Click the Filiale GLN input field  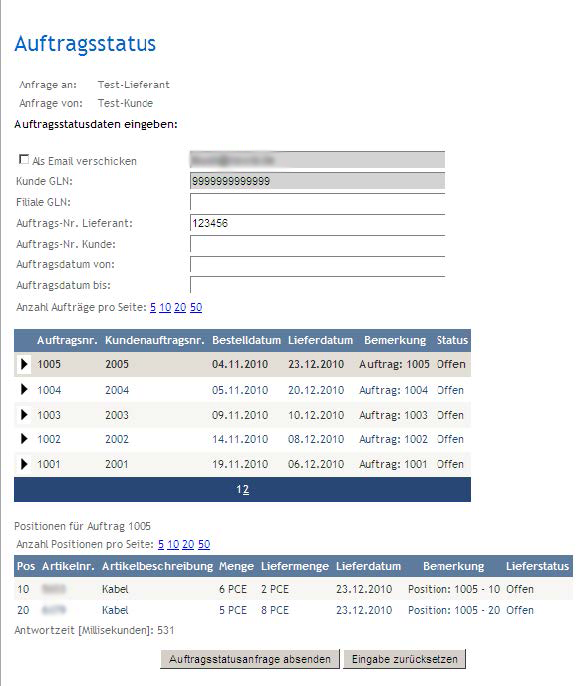coord(317,202)
